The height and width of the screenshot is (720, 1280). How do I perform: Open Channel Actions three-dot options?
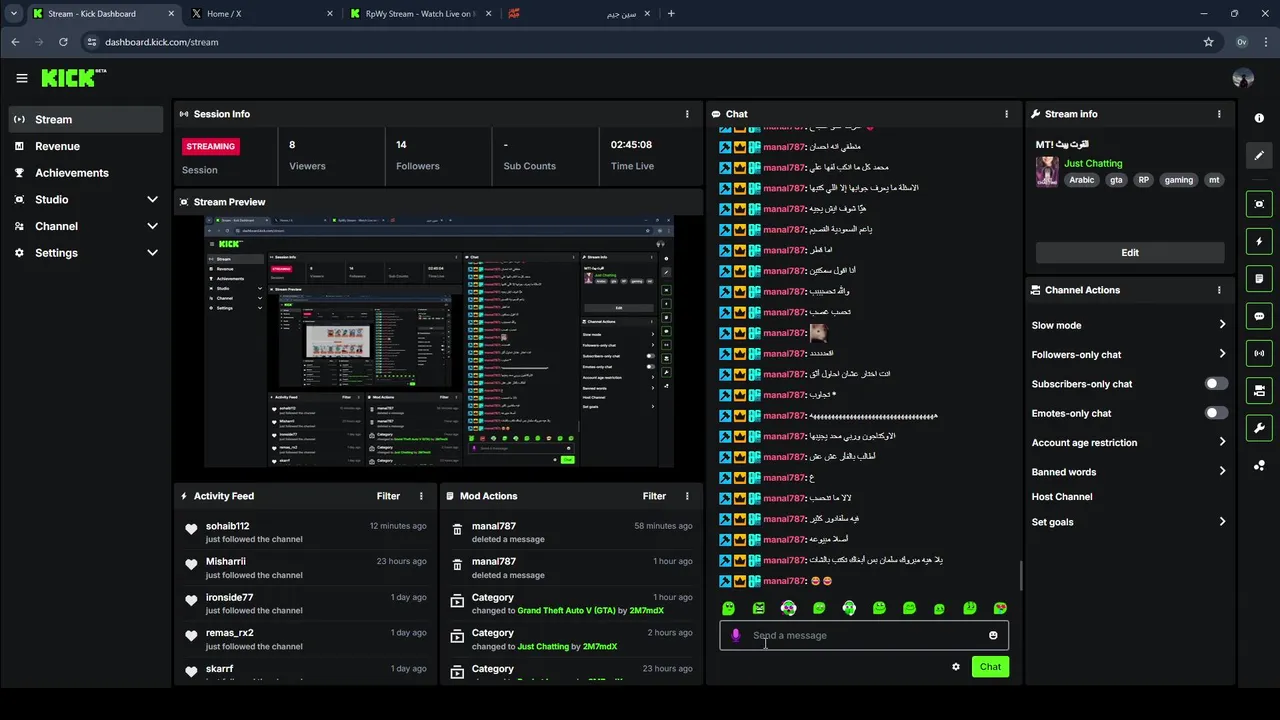(1219, 290)
